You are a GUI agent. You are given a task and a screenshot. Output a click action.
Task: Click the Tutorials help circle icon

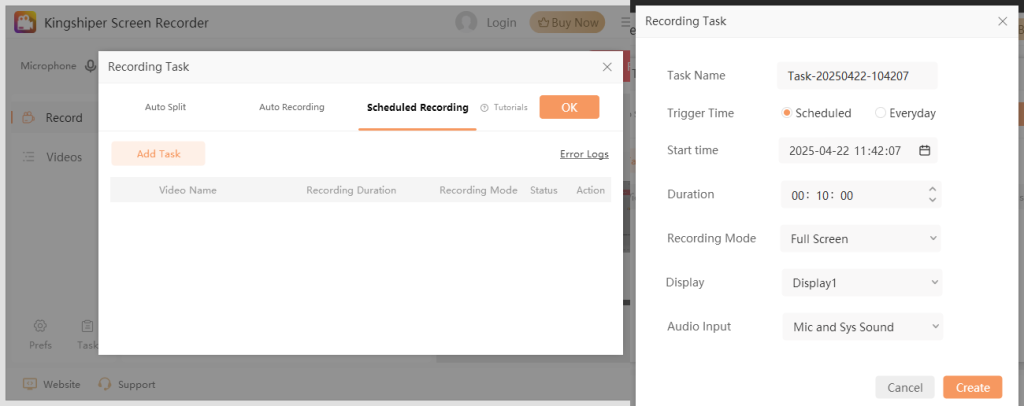[484, 108]
